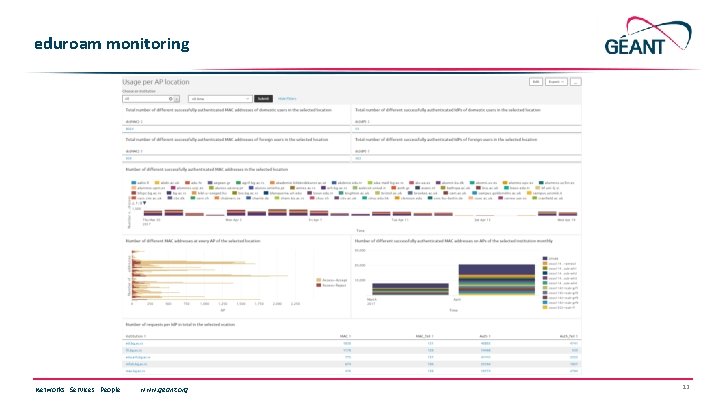
Task: Click the March bar in the monthly chart
Action: tap(410, 289)
